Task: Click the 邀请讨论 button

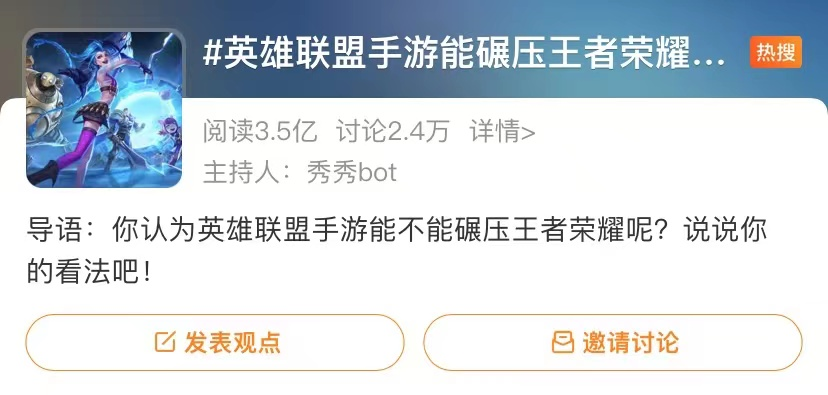Action: coord(613,342)
